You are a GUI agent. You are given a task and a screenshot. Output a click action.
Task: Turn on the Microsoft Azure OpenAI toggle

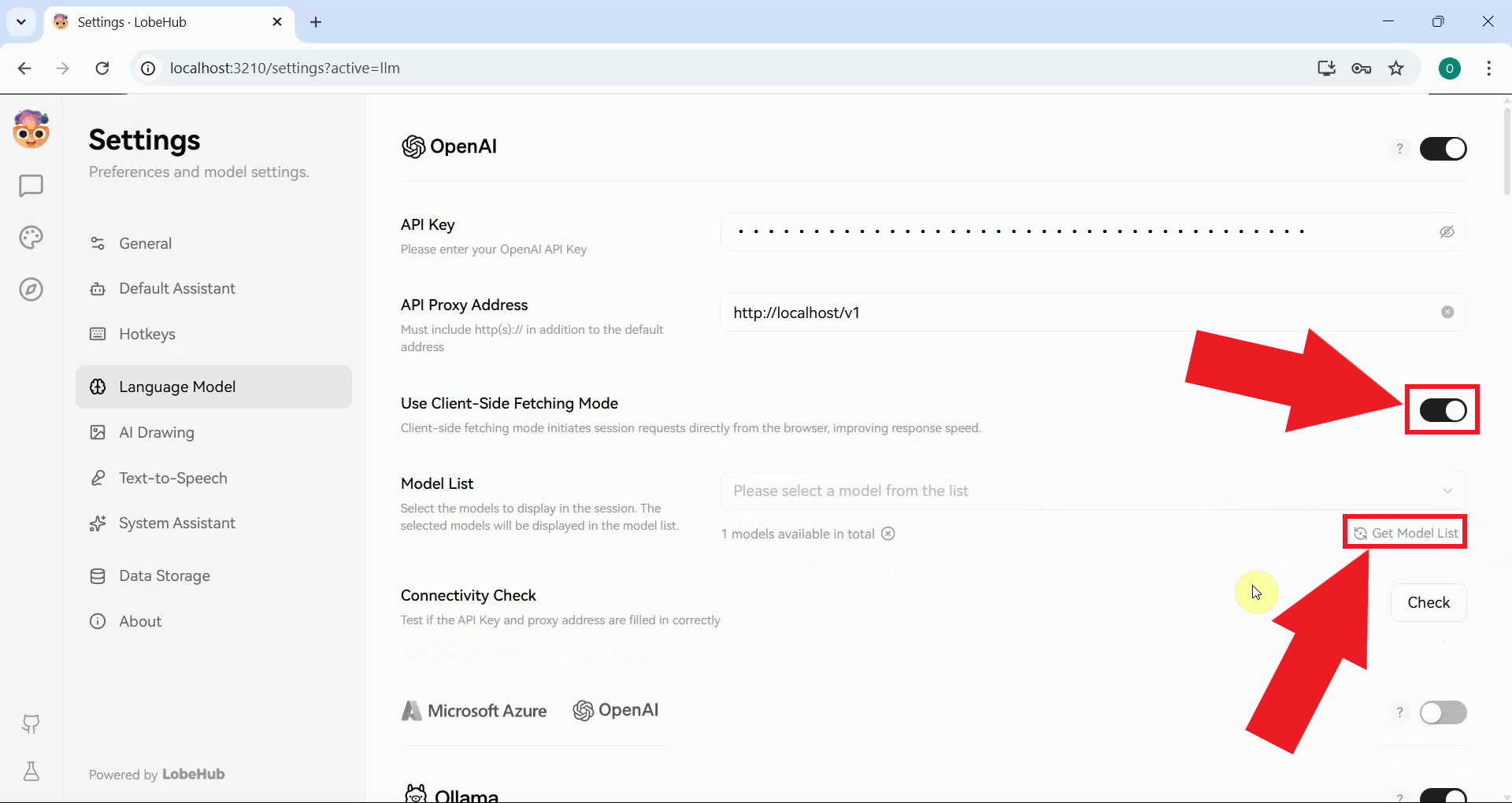coord(1443,712)
